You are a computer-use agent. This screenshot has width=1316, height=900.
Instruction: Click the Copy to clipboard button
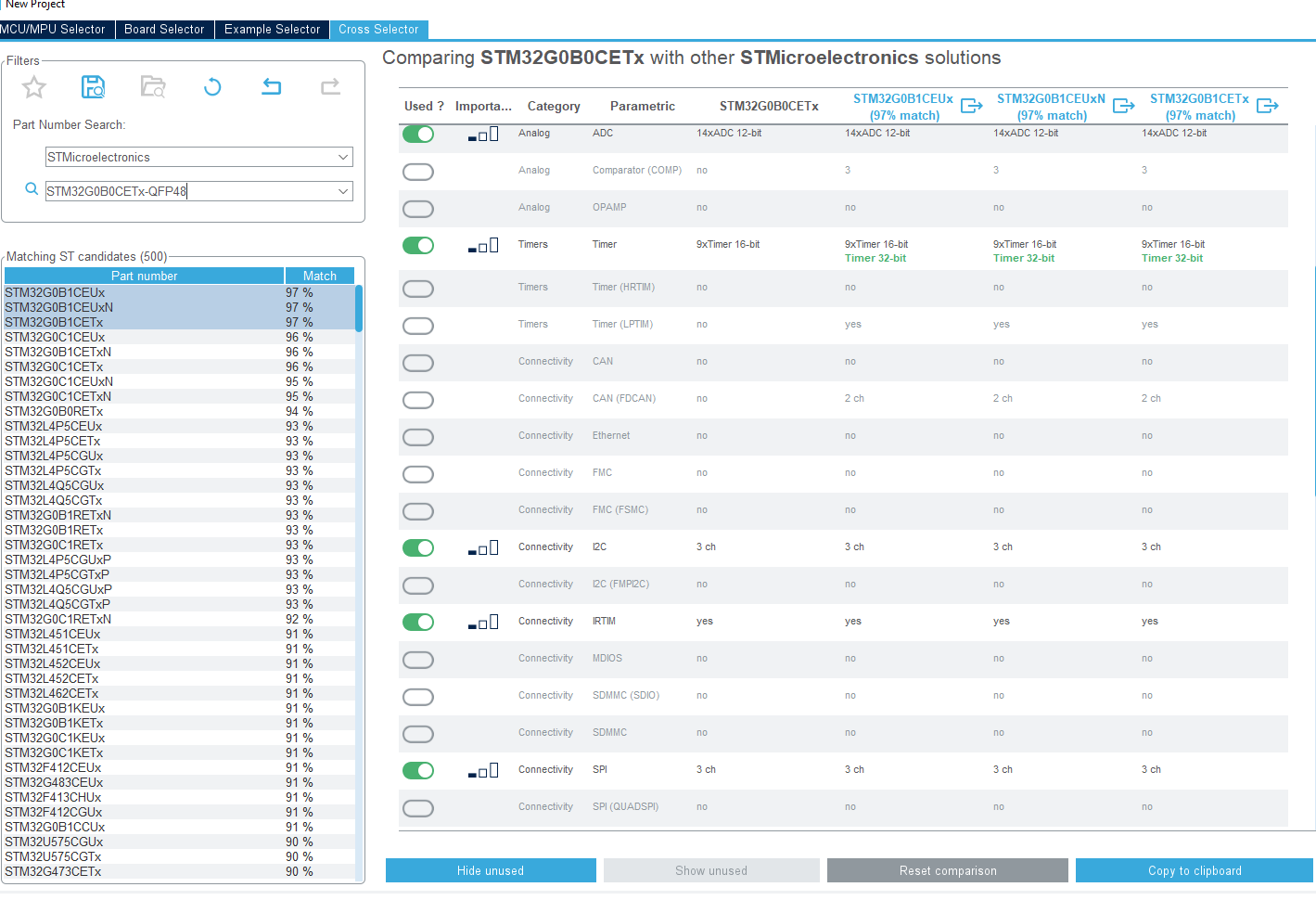1195,870
